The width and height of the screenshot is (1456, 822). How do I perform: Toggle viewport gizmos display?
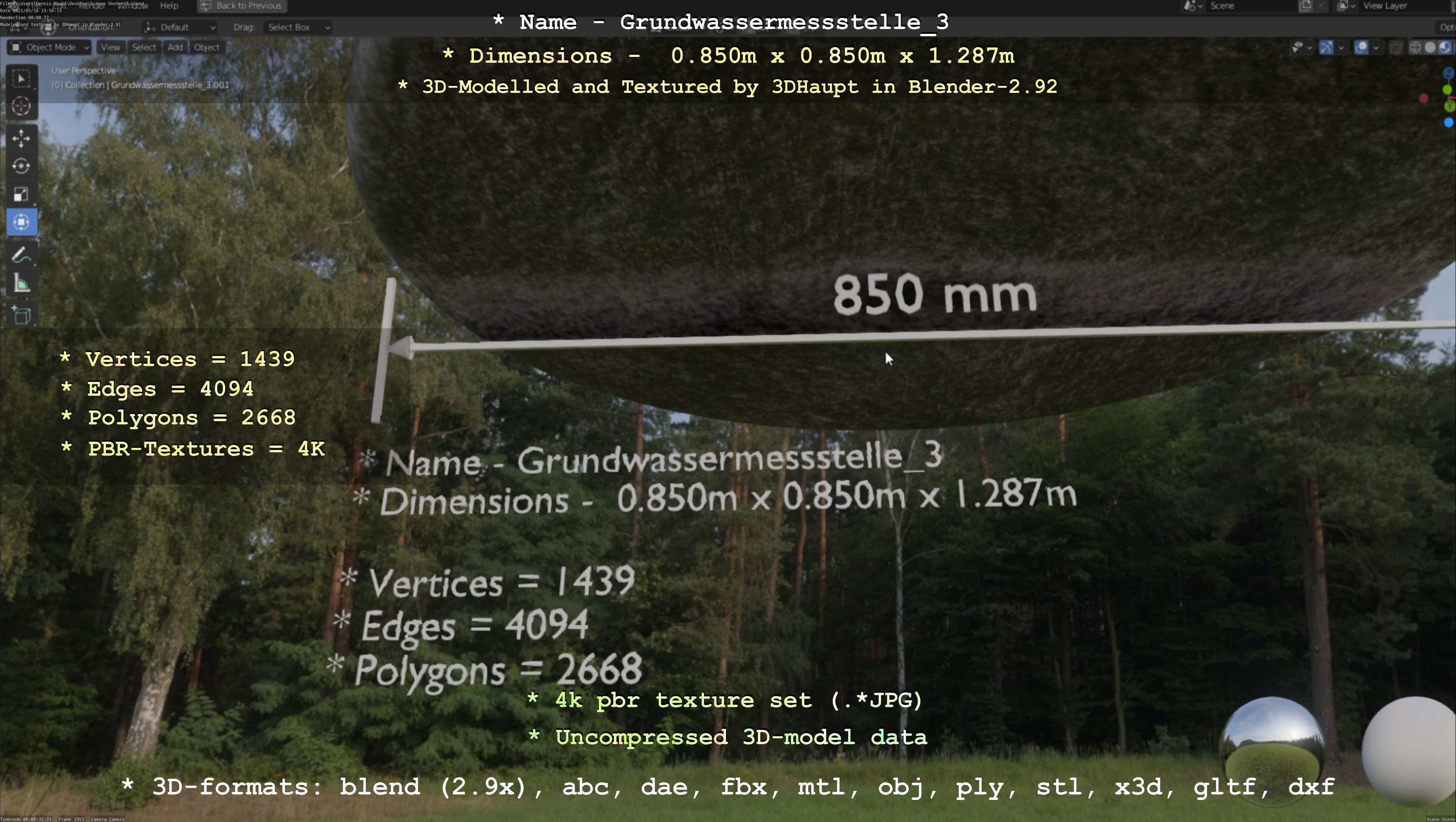pyautogui.click(x=1326, y=47)
